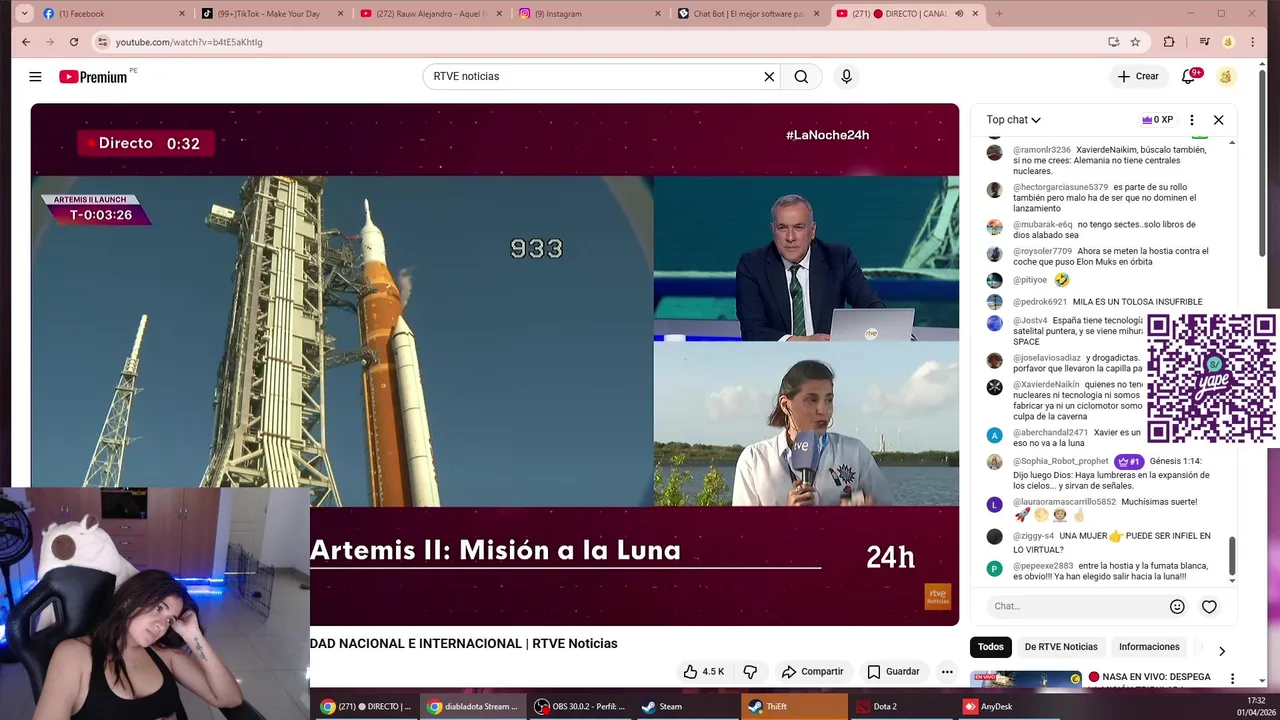
Task: Click the Compartir share button
Action: coord(813,672)
